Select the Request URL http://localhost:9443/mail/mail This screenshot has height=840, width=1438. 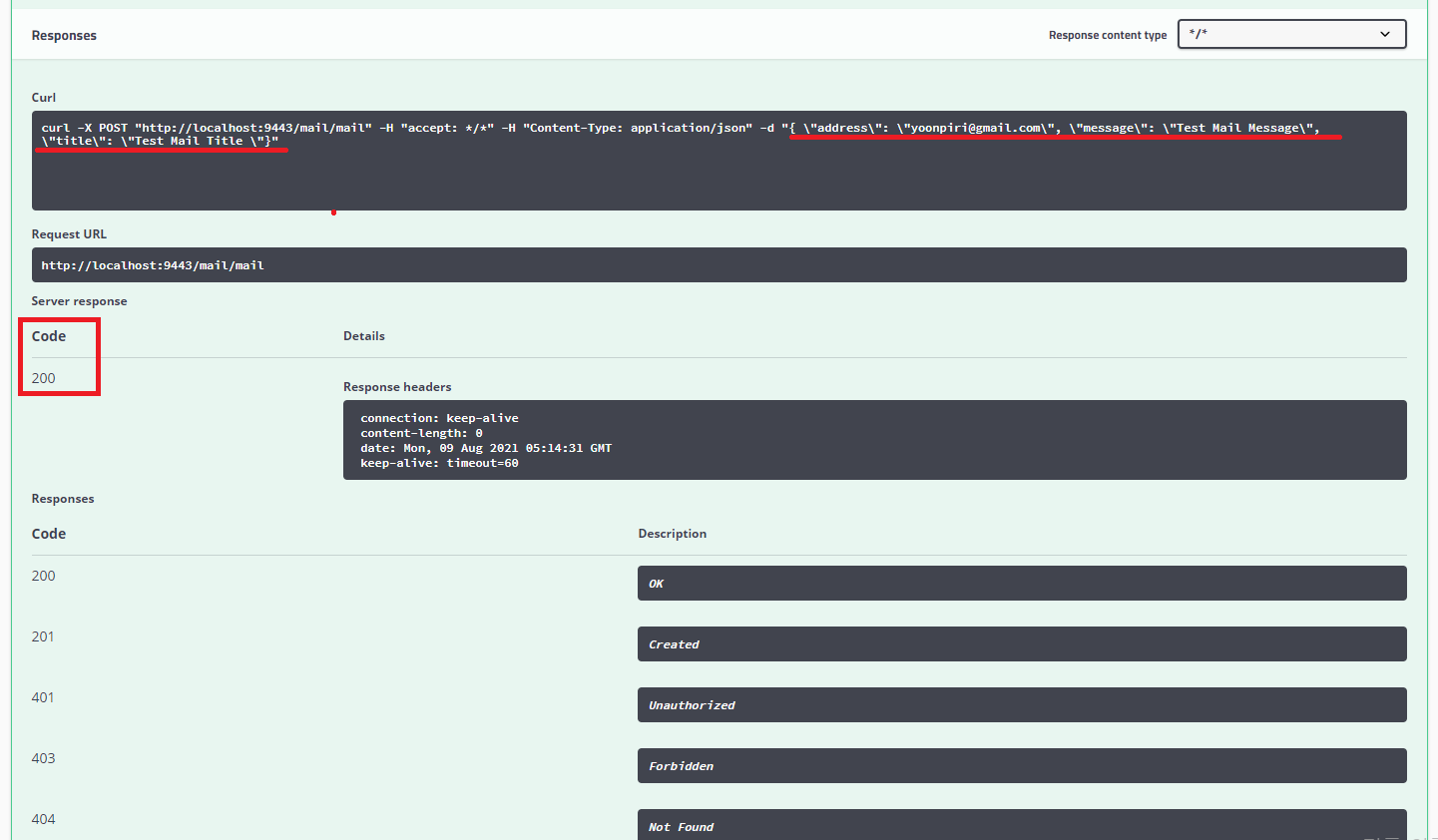click(x=719, y=265)
